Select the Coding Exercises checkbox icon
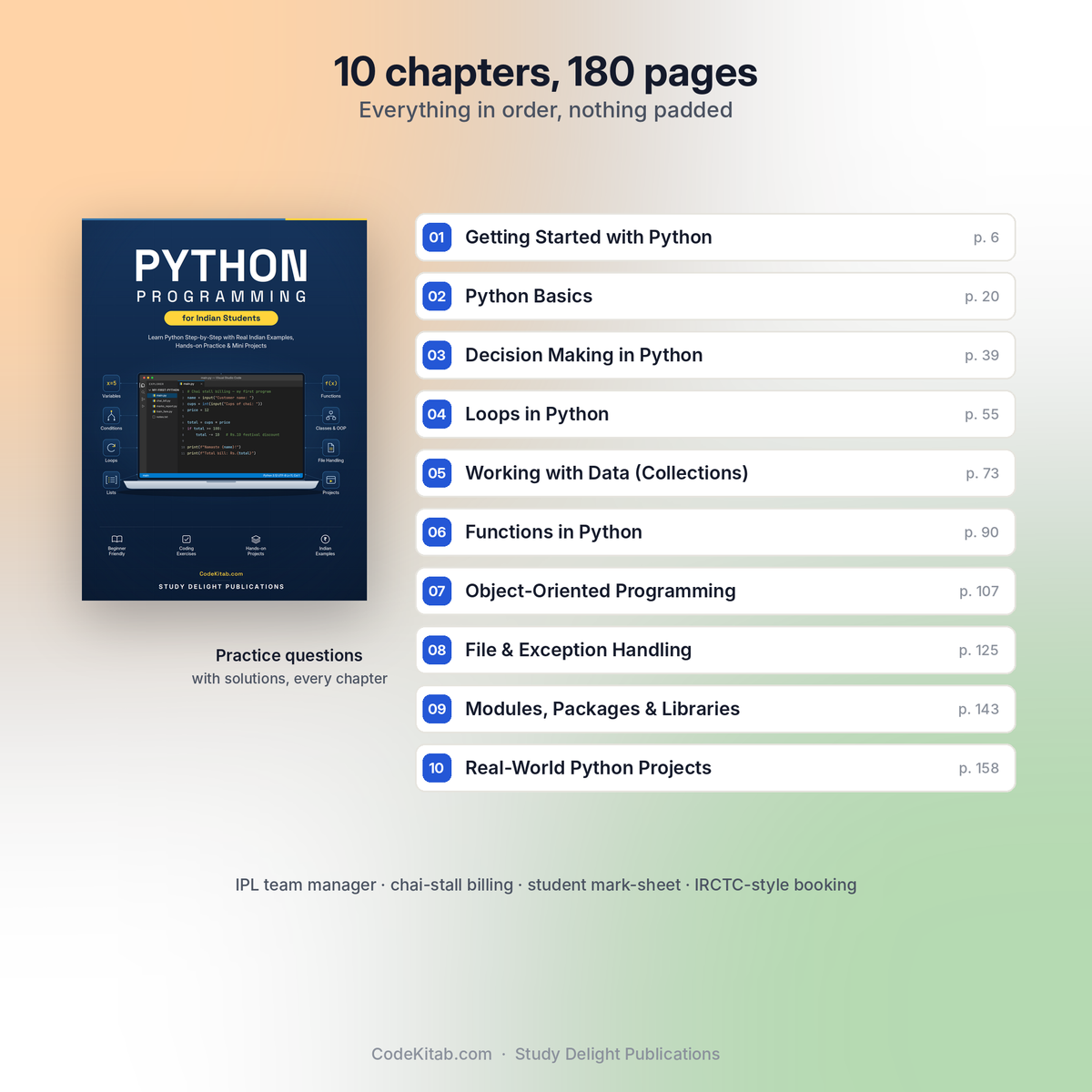Screen dimensions: 1092x1092 pos(187,539)
